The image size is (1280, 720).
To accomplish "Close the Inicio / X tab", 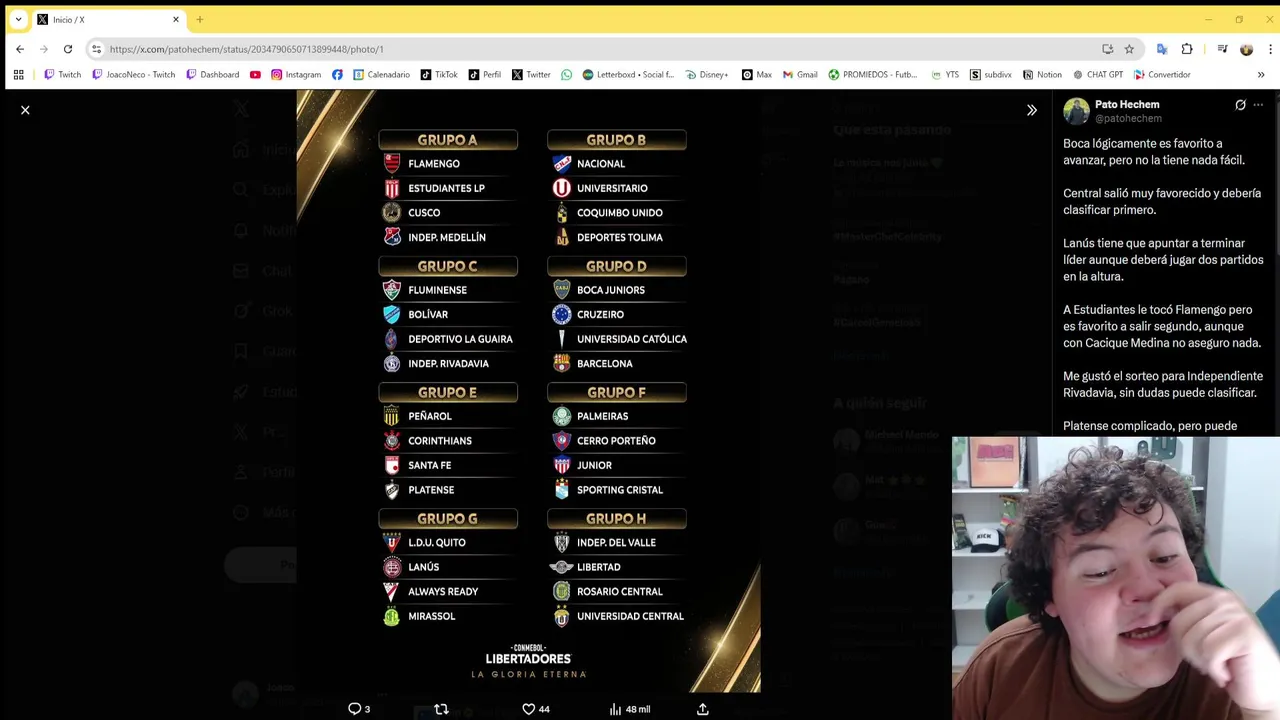I will [176, 19].
